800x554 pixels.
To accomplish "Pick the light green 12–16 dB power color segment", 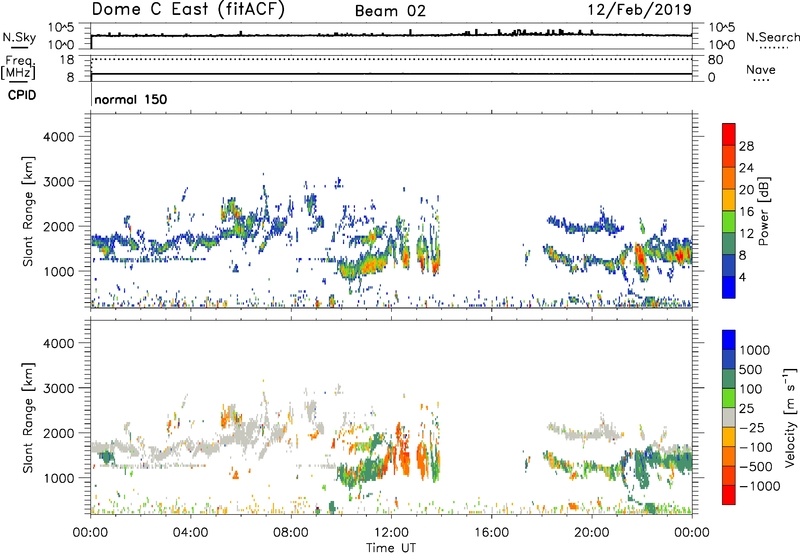I will (x=729, y=222).
